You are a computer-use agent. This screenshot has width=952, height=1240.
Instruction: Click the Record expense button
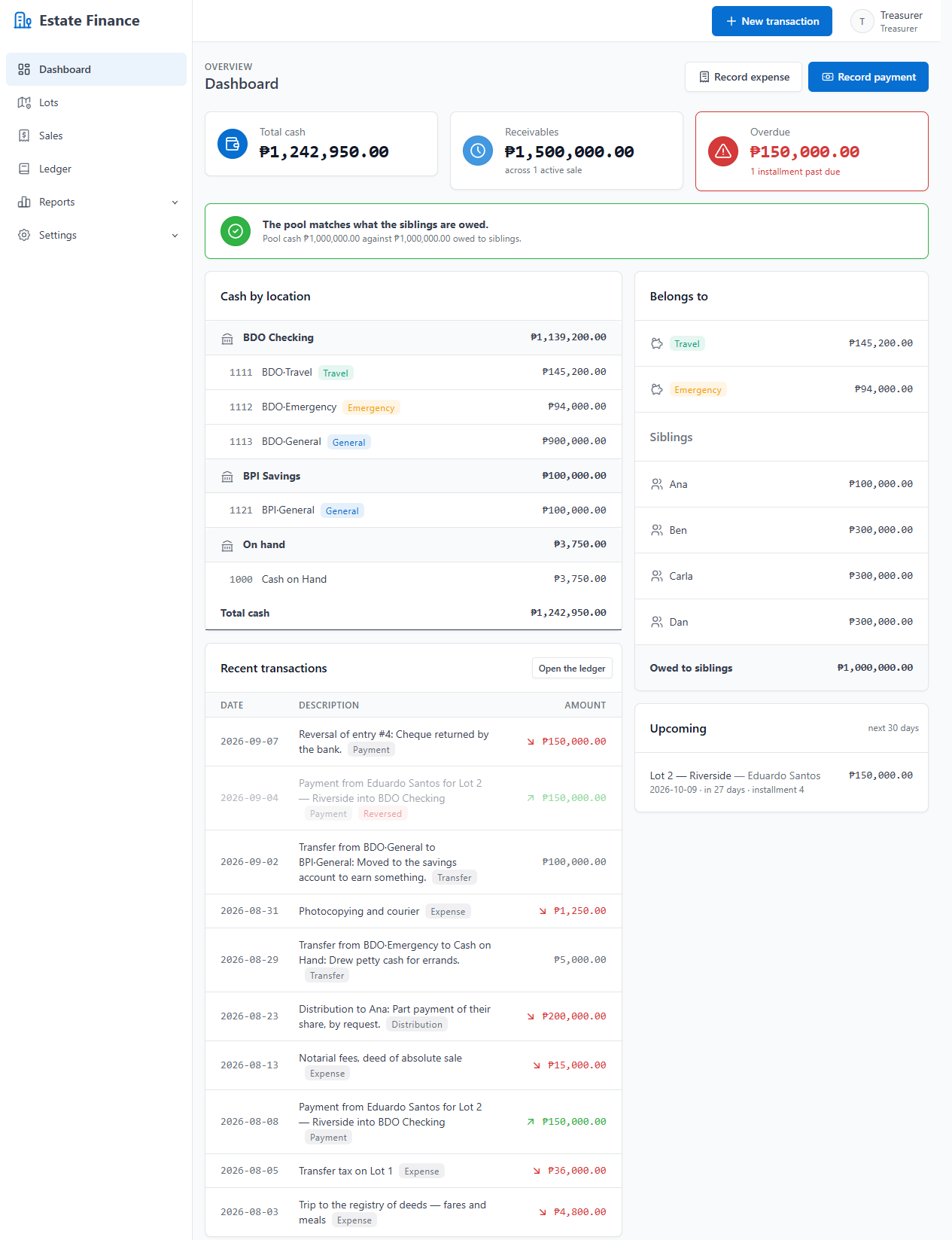click(744, 77)
